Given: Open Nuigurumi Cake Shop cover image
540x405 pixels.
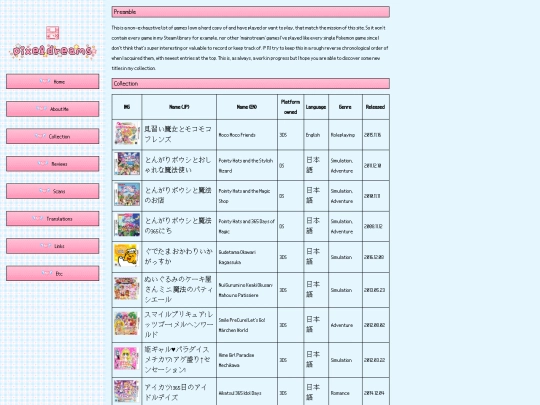Looking at the screenshot, I should pos(127,289).
